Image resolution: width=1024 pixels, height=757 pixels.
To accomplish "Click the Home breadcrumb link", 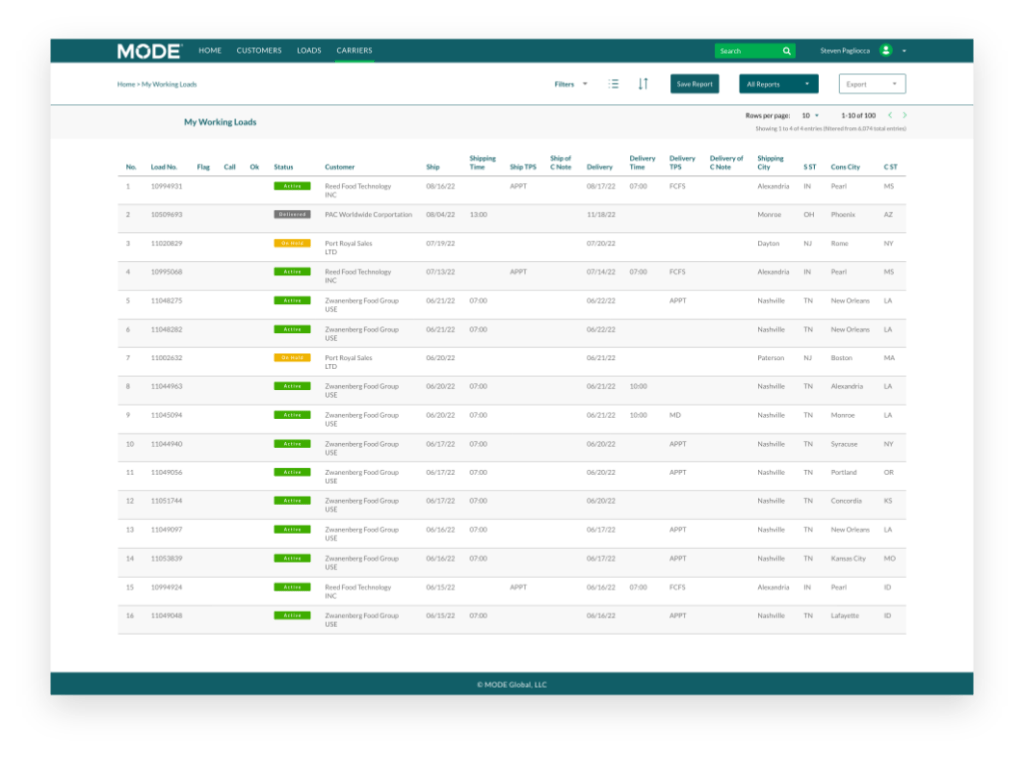I will (126, 84).
